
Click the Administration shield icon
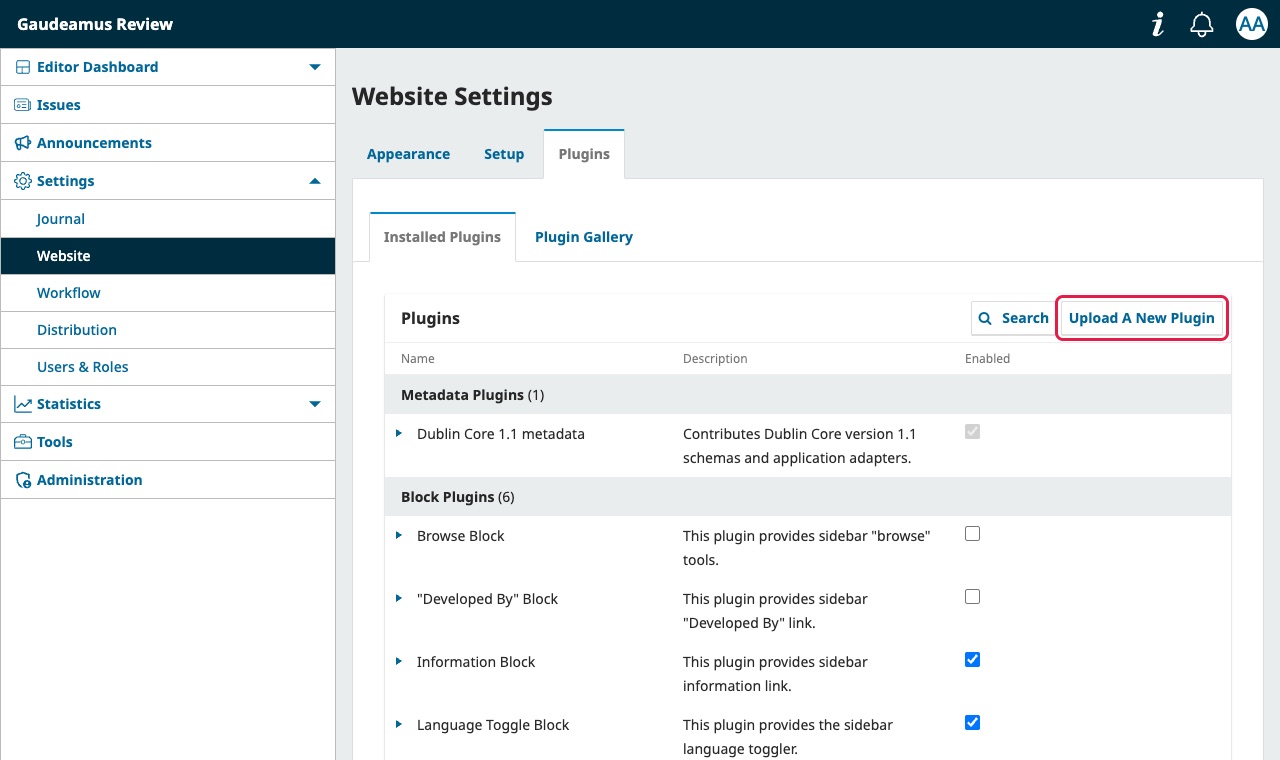(23, 480)
